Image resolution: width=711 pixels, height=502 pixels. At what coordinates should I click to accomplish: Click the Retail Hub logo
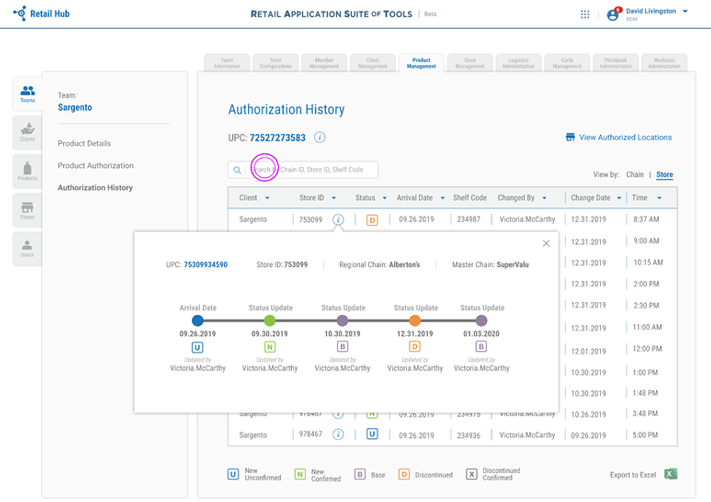coord(41,14)
